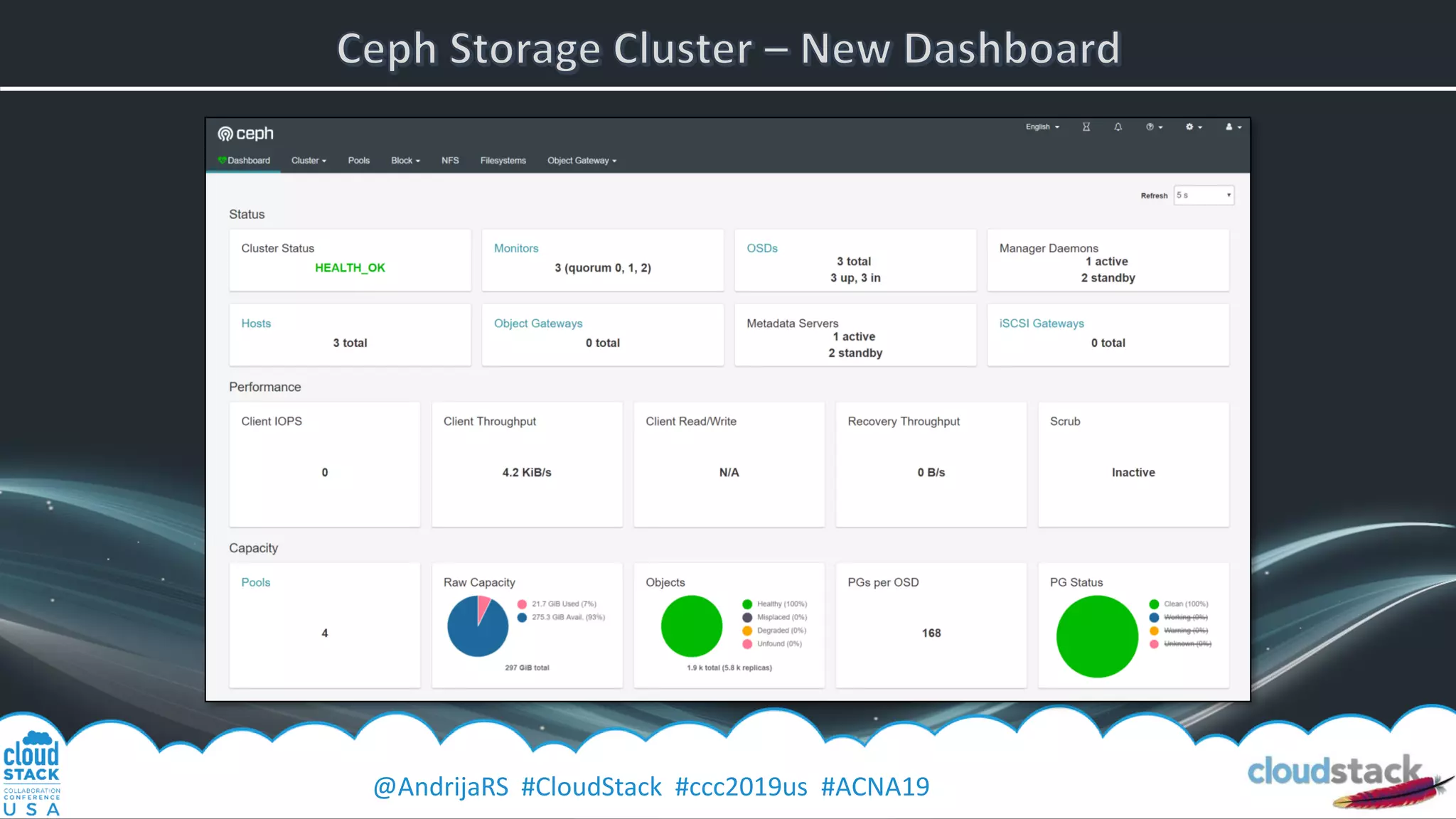
Task: Open the Refresh interval dropdown
Action: (x=1204, y=195)
